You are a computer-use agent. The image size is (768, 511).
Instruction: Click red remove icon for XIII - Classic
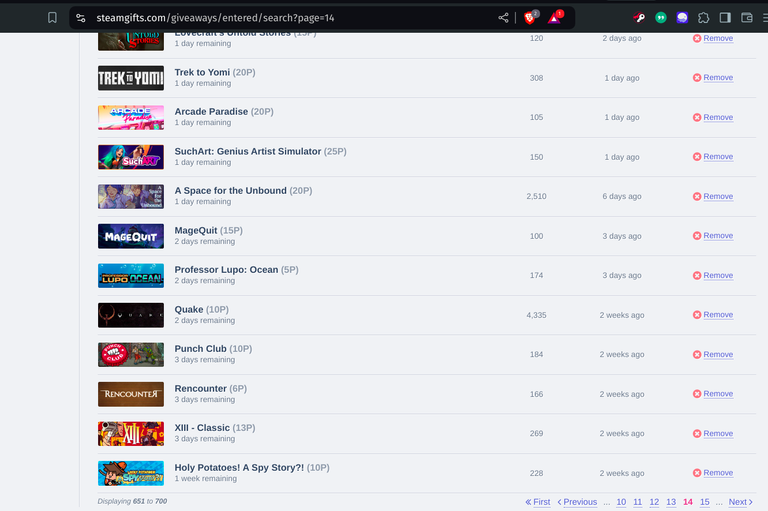coord(697,434)
